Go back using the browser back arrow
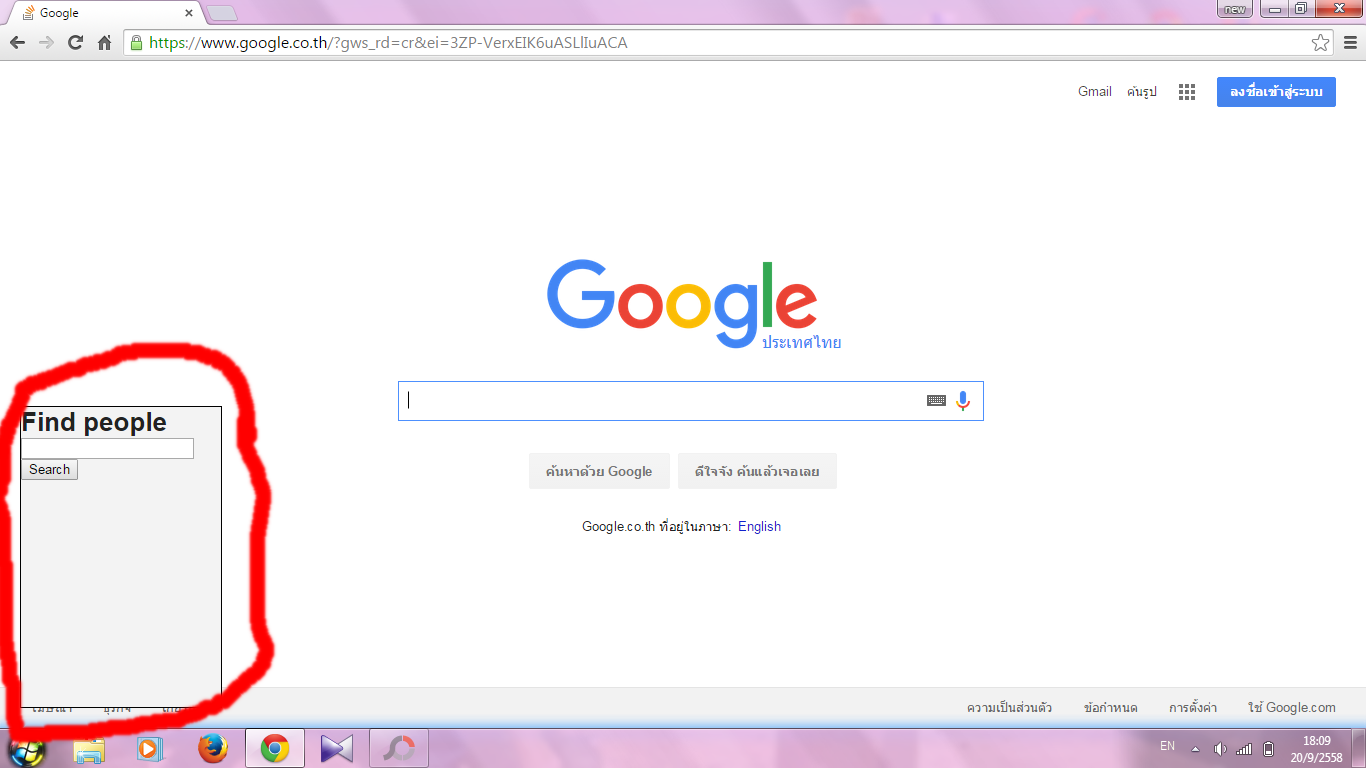The height and width of the screenshot is (768, 1366). click(17, 43)
